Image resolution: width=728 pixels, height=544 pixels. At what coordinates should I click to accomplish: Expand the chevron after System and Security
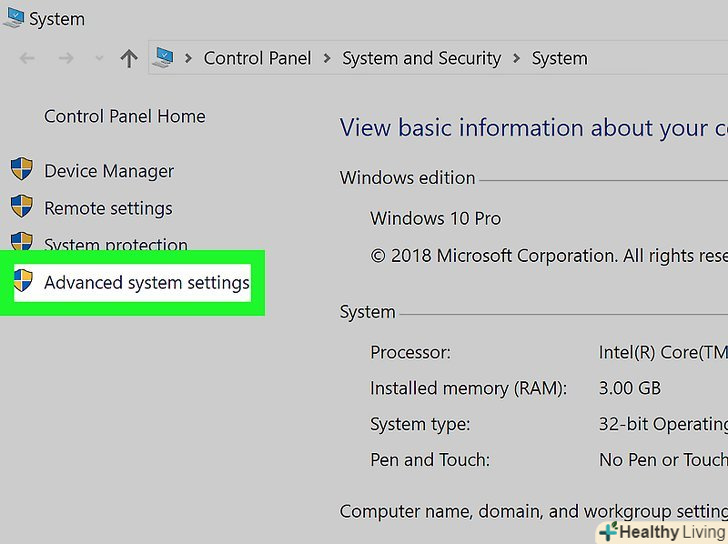coord(516,59)
